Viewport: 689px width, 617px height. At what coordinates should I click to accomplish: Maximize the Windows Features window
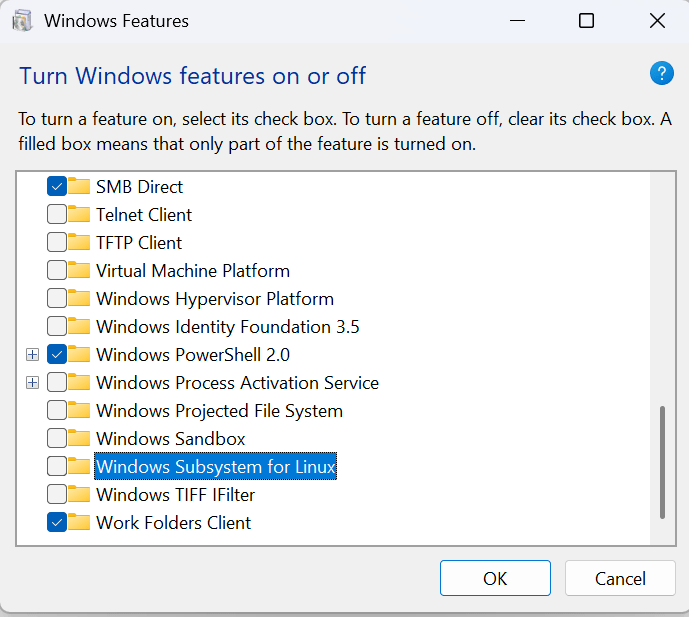586,21
